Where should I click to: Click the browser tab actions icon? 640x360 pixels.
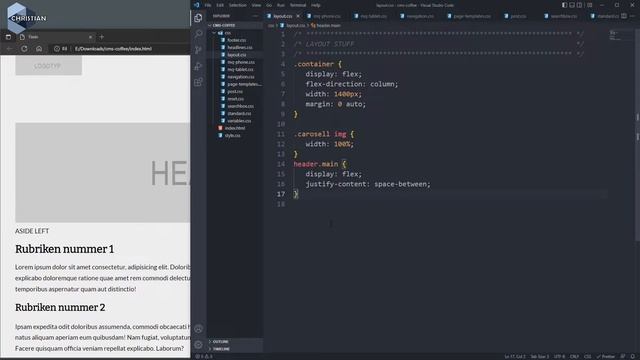pos(8,37)
